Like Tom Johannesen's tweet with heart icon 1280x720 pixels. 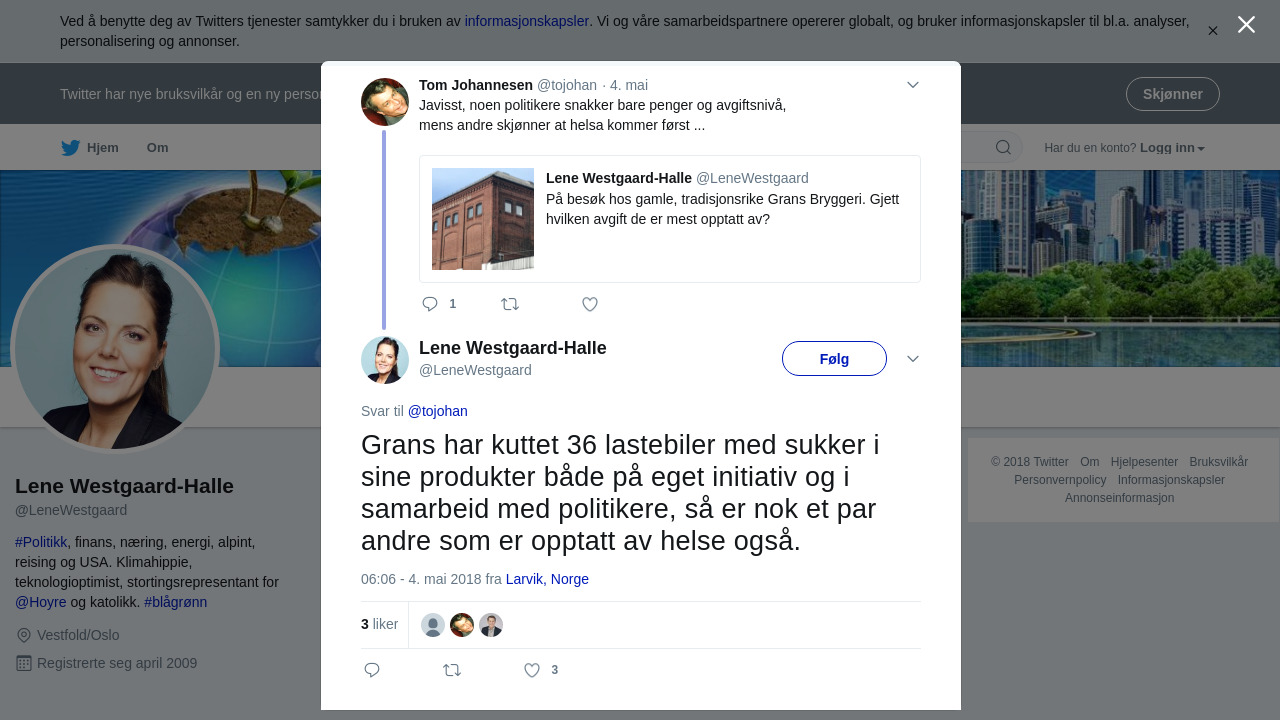(590, 304)
